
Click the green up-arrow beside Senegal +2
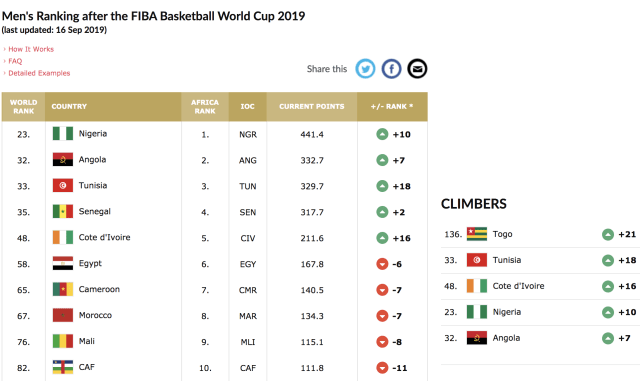pos(382,212)
